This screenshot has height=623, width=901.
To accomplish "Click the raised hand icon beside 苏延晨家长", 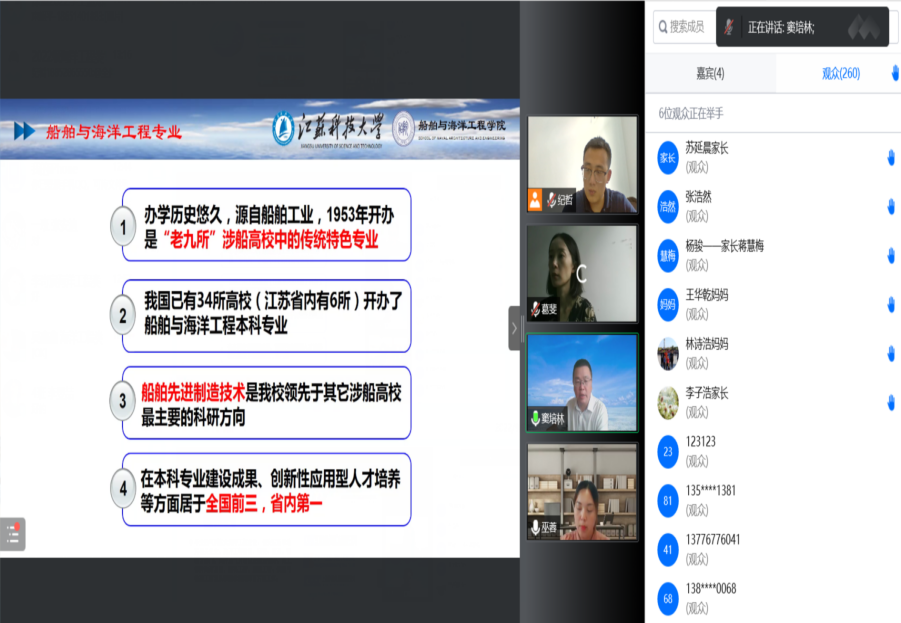I will (x=890, y=157).
